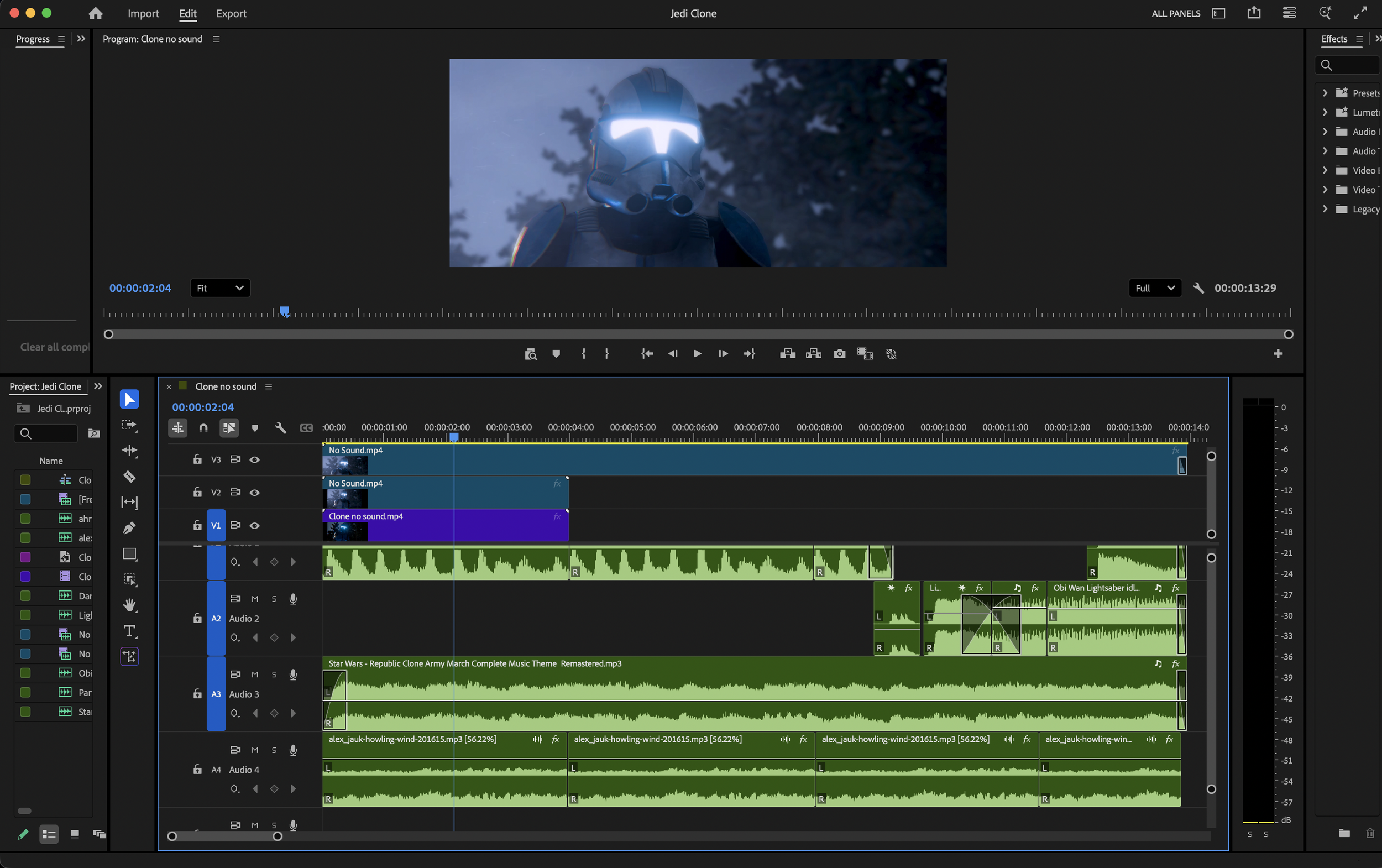Expand the Presets folder in the Effects panel

tap(1325, 92)
